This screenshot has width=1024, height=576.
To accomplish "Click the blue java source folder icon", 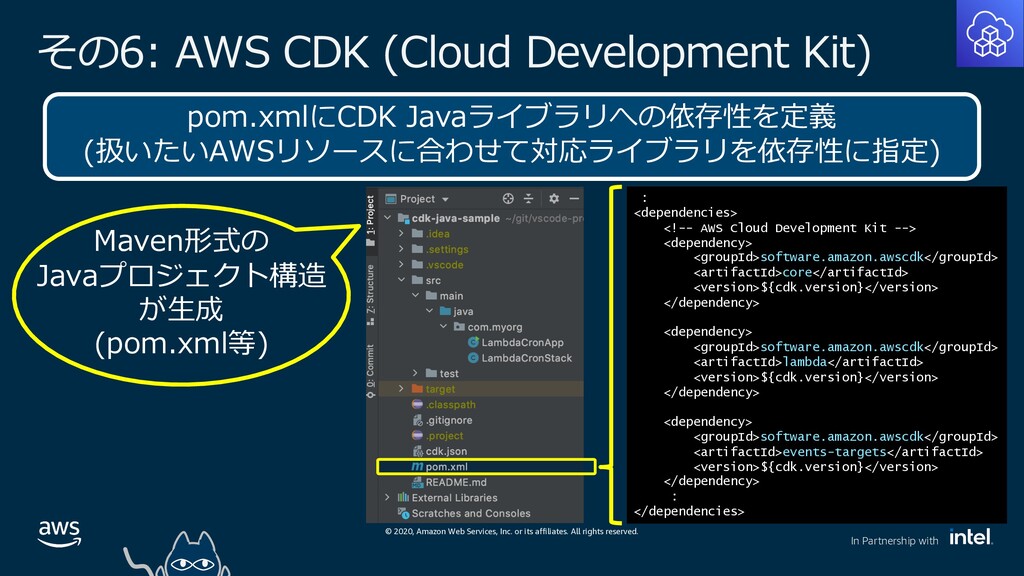I will click(x=445, y=311).
